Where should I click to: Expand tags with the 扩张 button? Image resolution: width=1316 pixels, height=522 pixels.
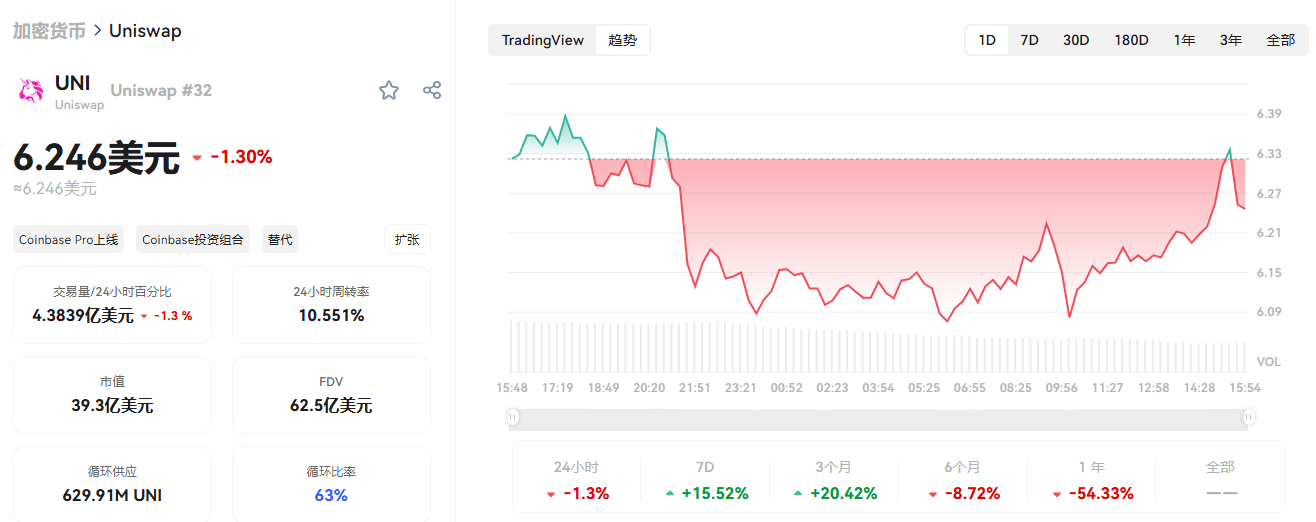(407, 240)
